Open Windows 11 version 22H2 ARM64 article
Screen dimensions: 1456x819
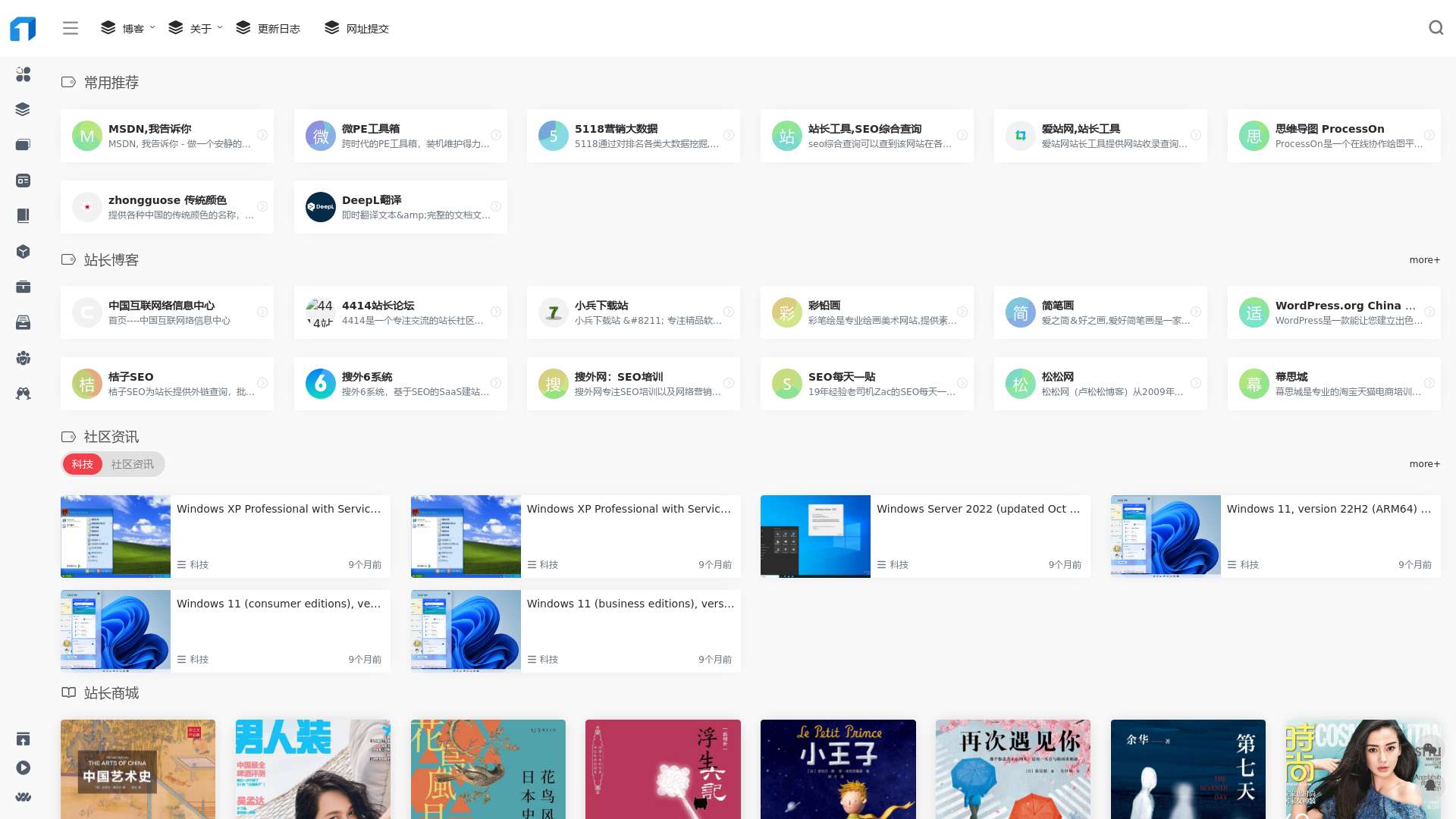1276,536
